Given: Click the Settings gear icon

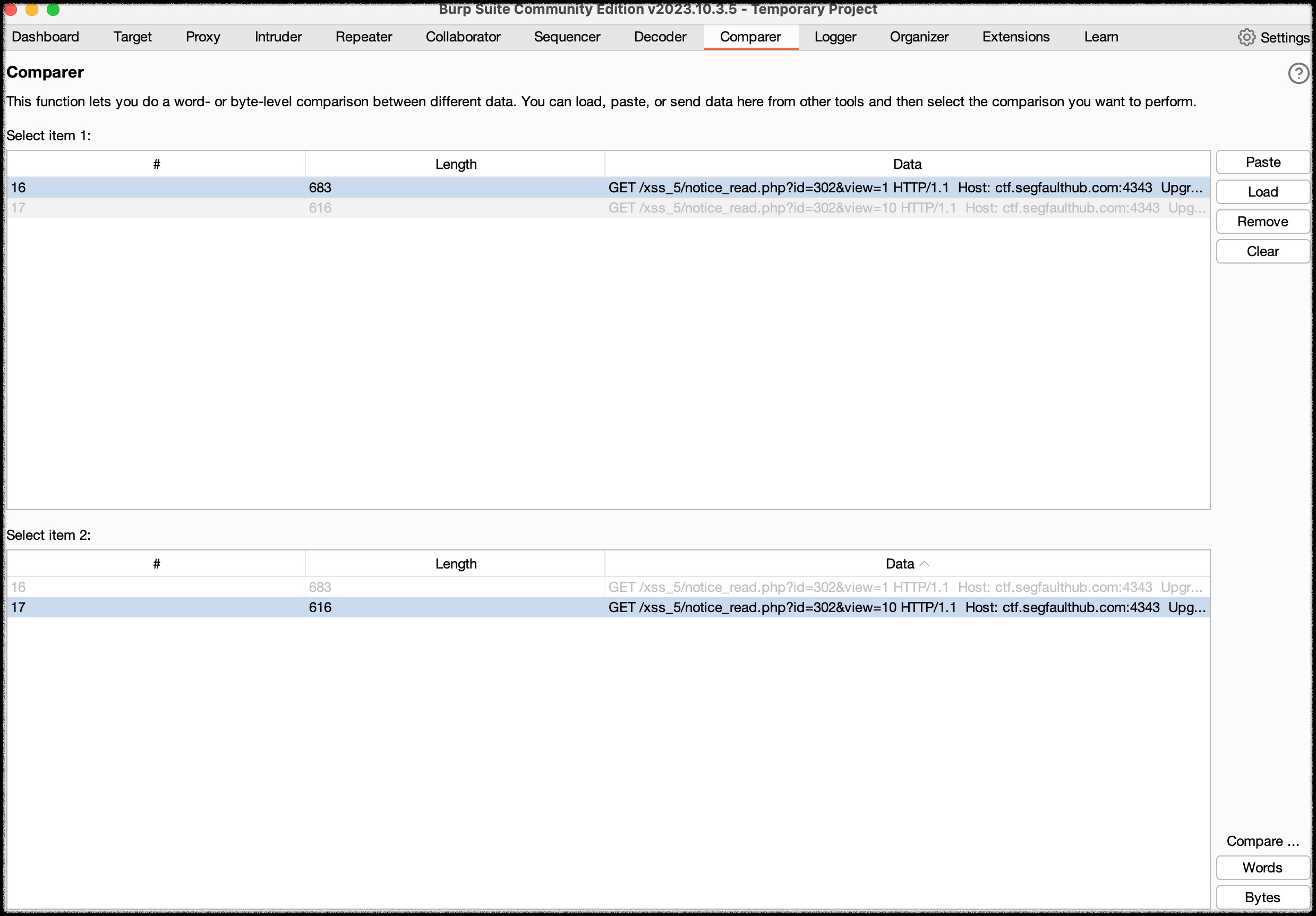Looking at the screenshot, I should (x=1246, y=37).
